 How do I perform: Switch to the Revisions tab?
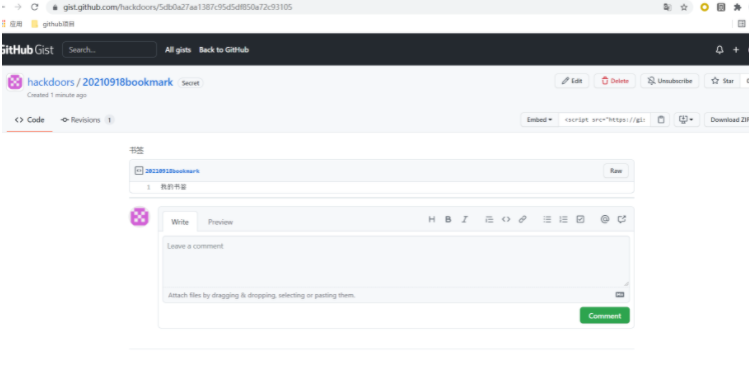click(87, 120)
